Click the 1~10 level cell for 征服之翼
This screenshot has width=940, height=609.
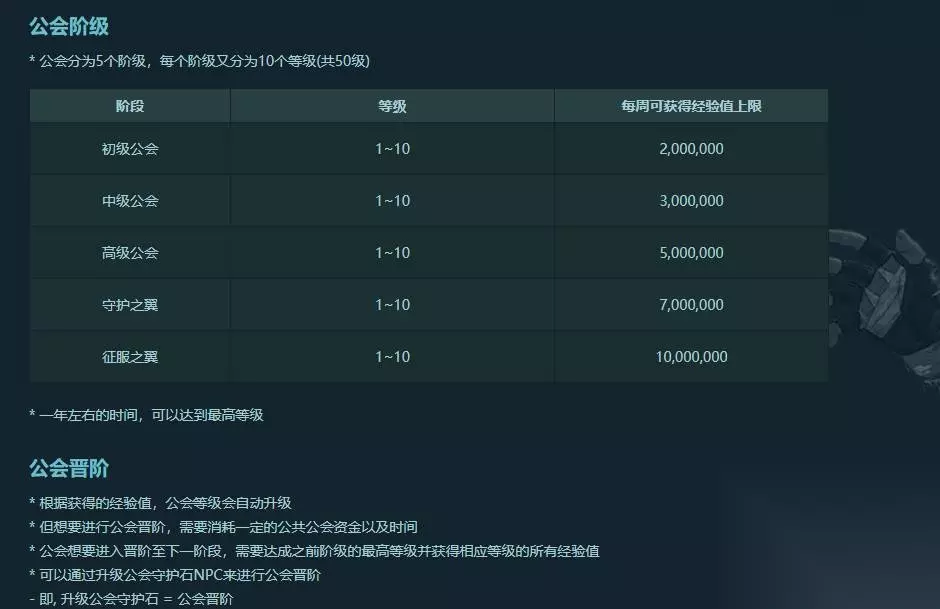392,357
